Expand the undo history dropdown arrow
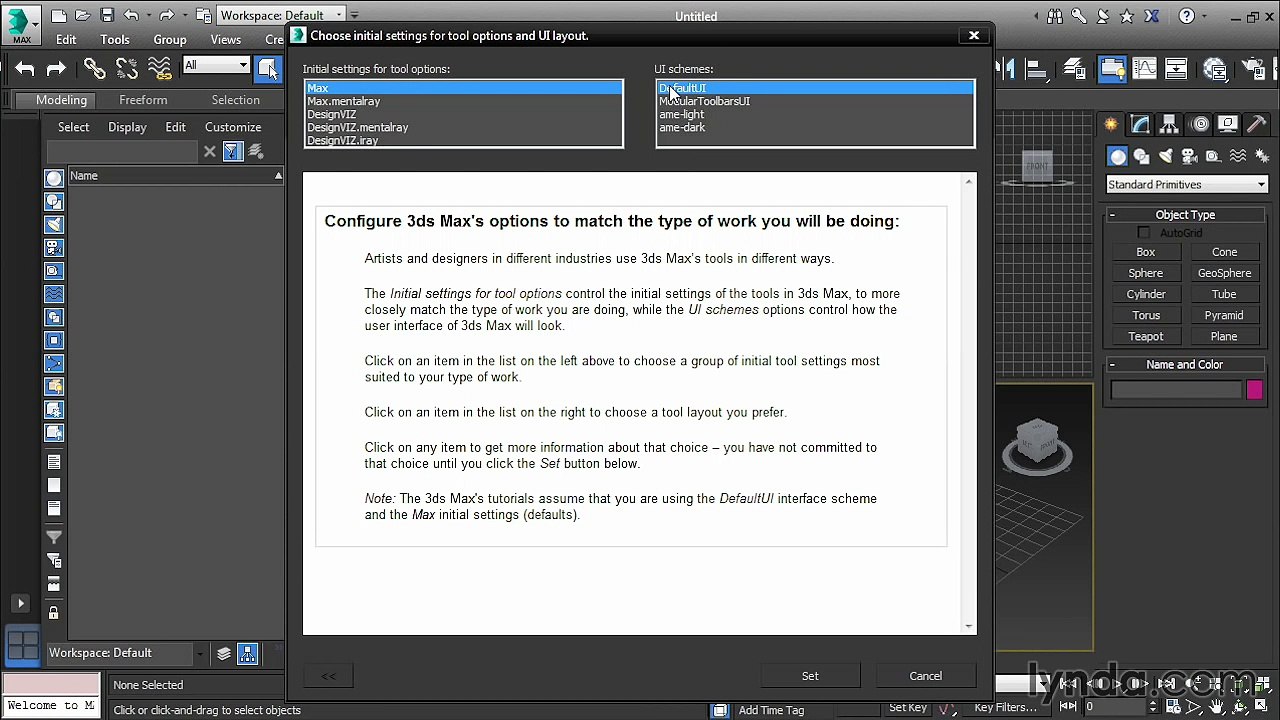This screenshot has height=720, width=1280. click(148, 16)
